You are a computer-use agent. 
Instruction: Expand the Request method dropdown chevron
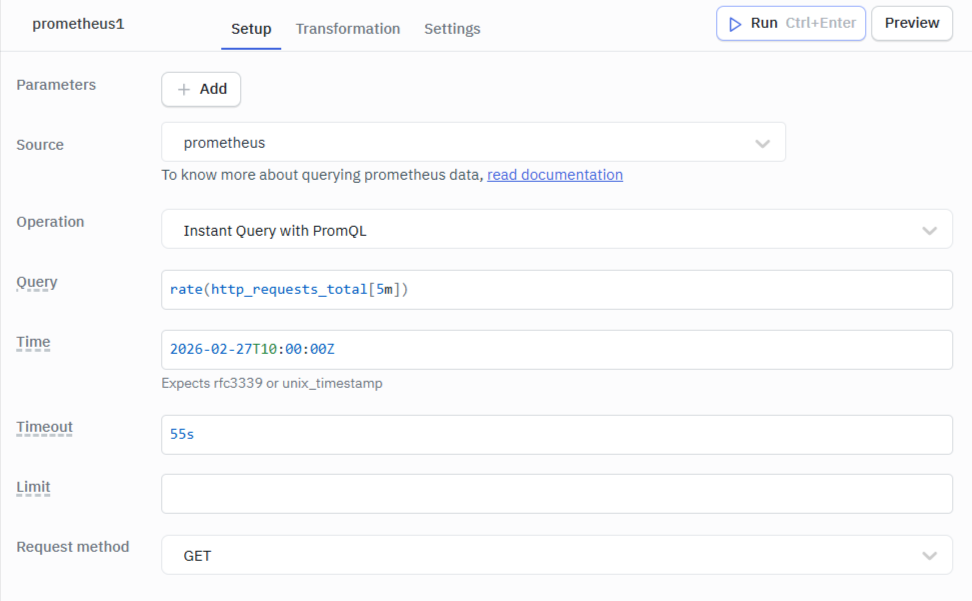(x=929, y=556)
